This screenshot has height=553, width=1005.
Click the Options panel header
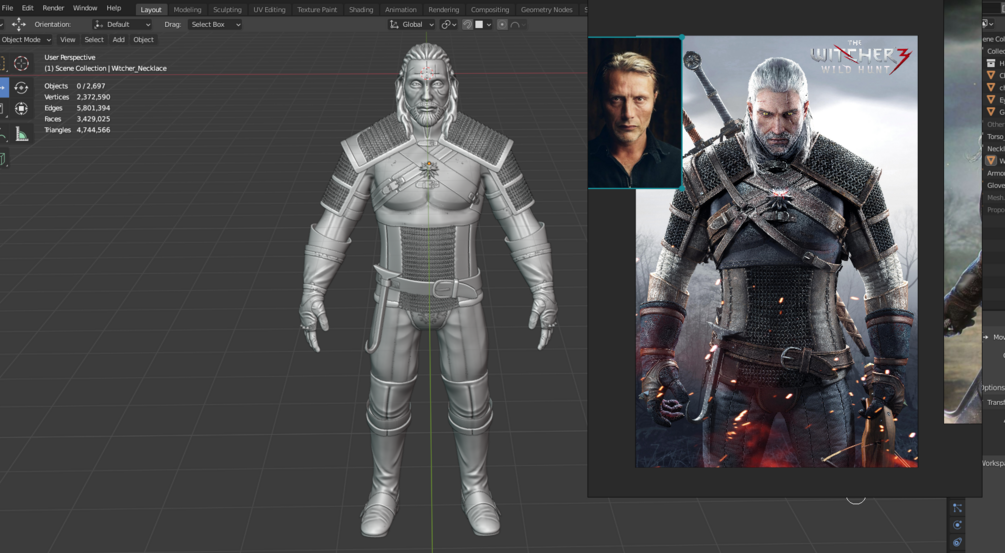pyautogui.click(x=993, y=388)
